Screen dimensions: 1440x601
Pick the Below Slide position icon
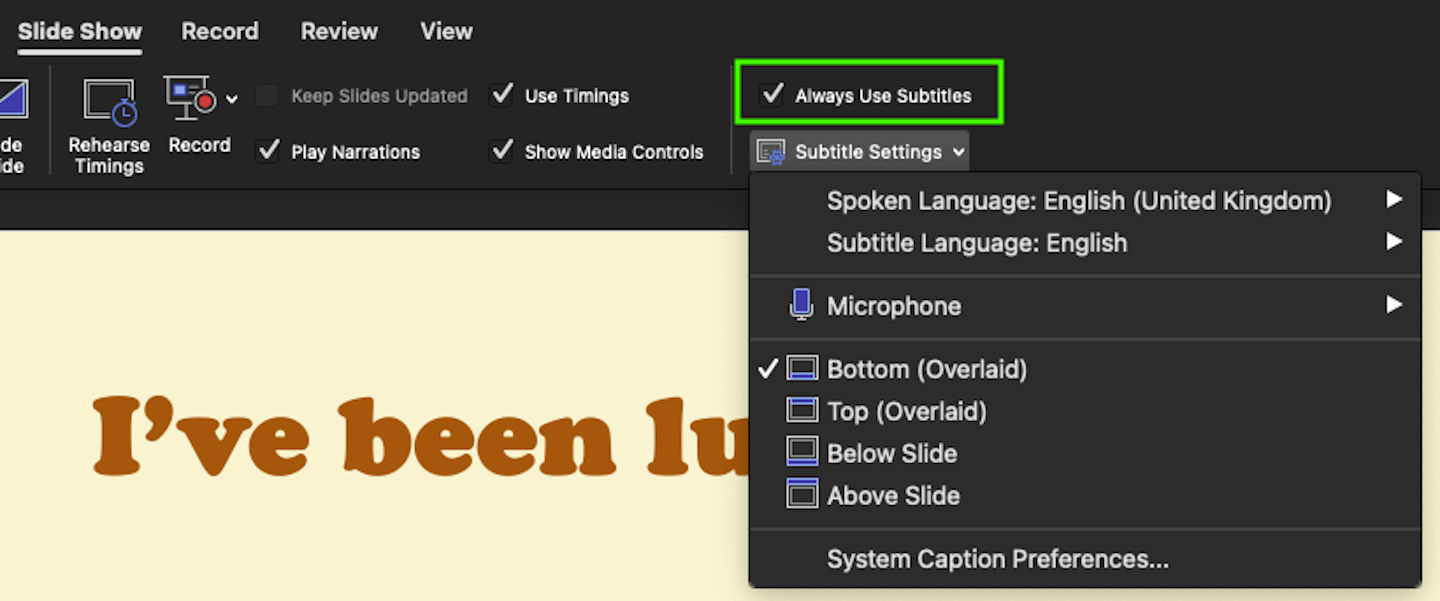click(x=802, y=453)
